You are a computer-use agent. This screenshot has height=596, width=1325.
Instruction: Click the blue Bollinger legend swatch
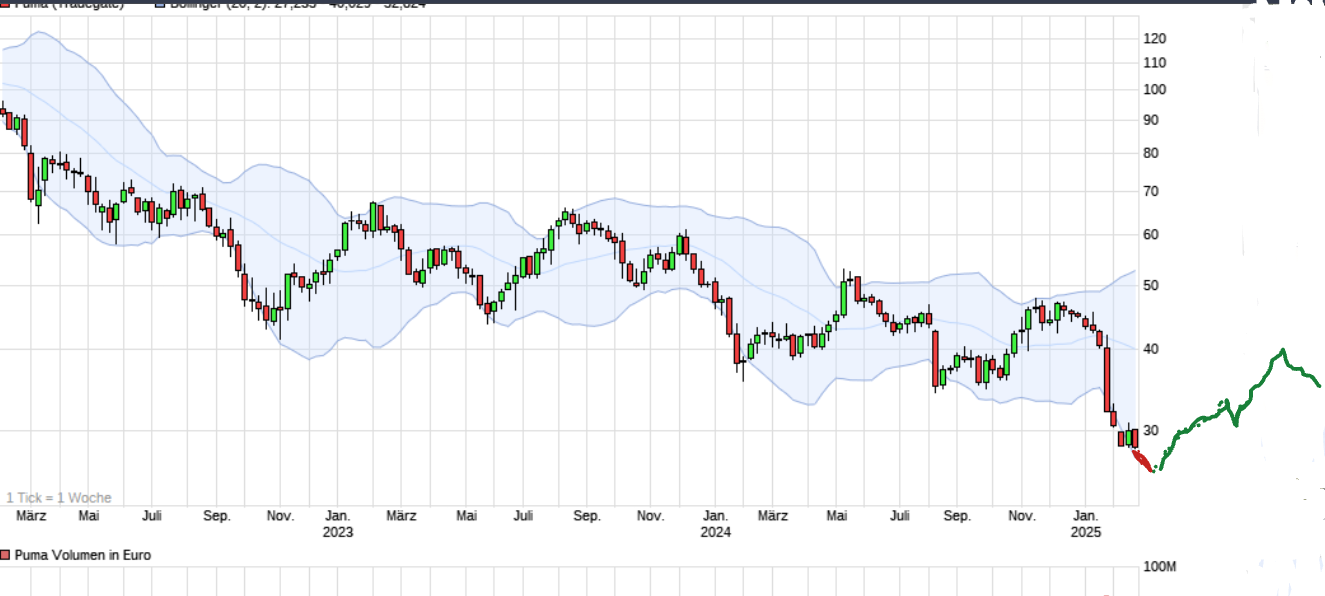click(161, 3)
